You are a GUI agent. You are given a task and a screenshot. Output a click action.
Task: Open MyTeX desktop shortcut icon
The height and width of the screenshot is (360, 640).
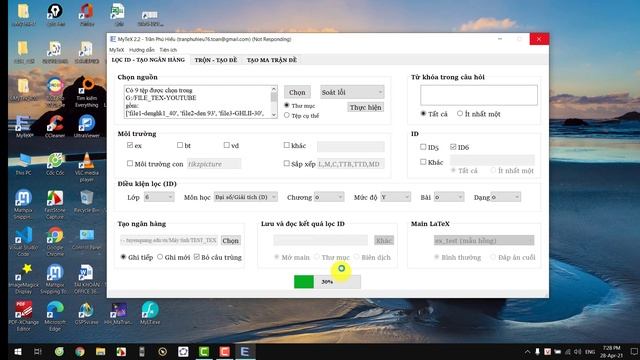[x=23, y=126]
